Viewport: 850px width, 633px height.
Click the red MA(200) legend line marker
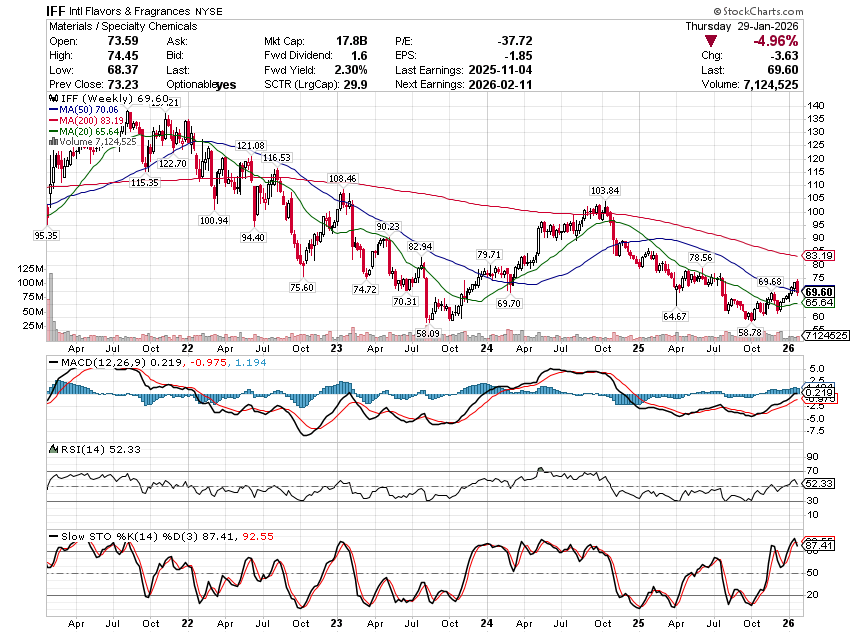[x=53, y=121]
